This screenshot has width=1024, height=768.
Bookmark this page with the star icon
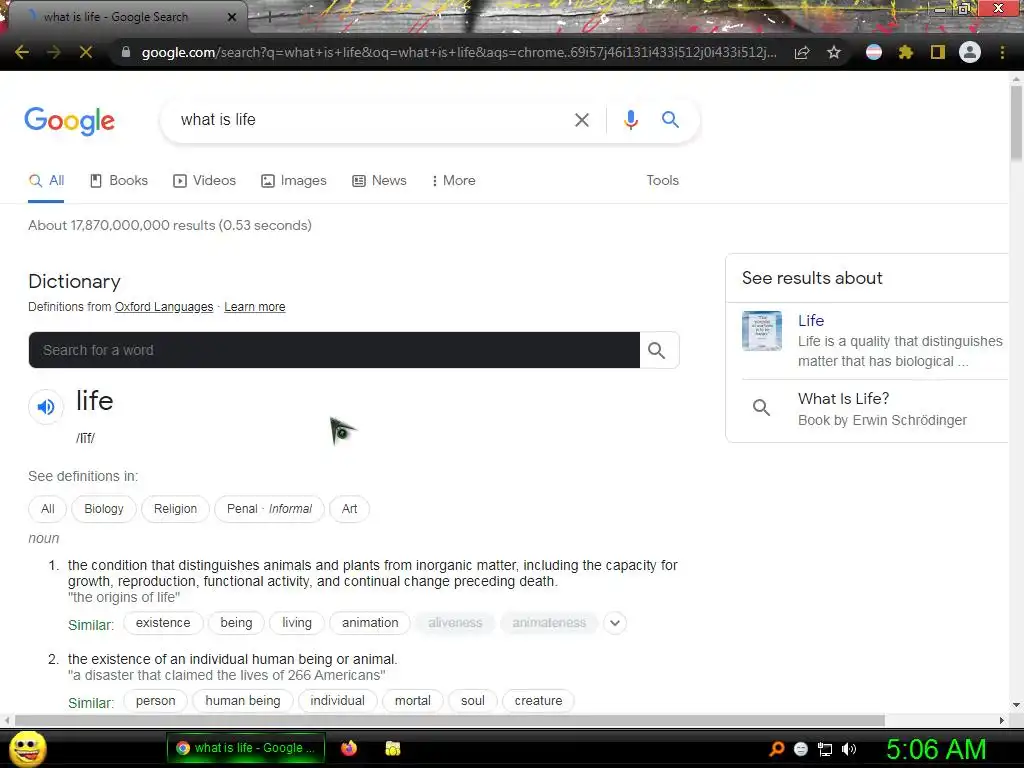(x=833, y=52)
